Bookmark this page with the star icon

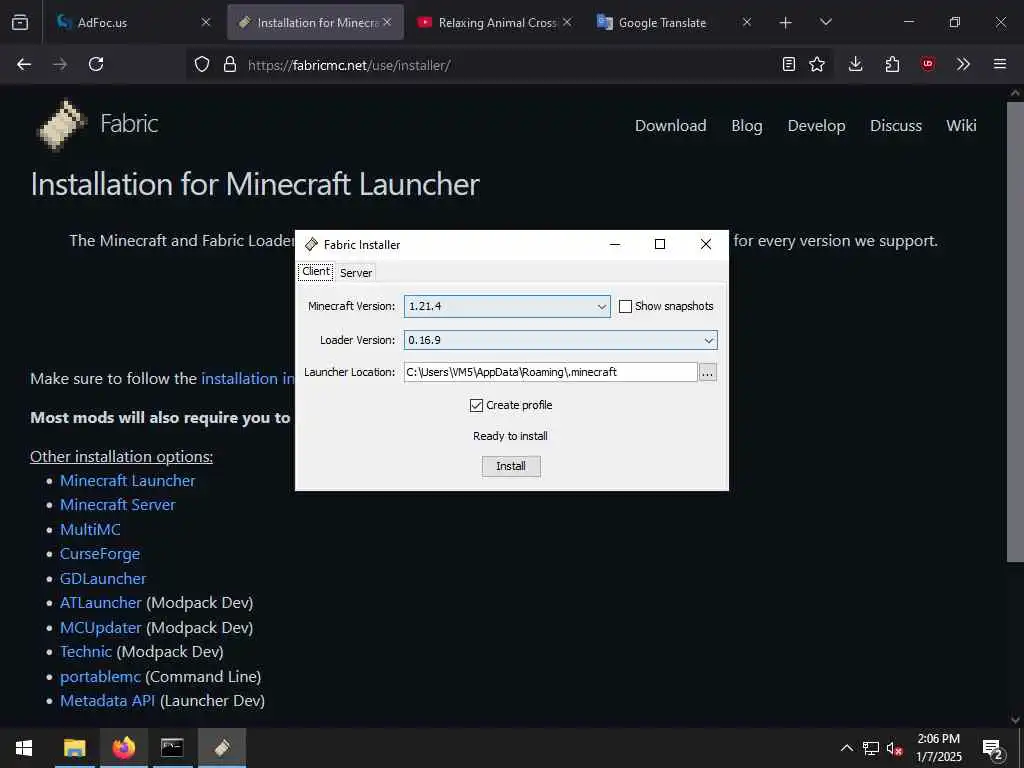pyautogui.click(x=817, y=64)
